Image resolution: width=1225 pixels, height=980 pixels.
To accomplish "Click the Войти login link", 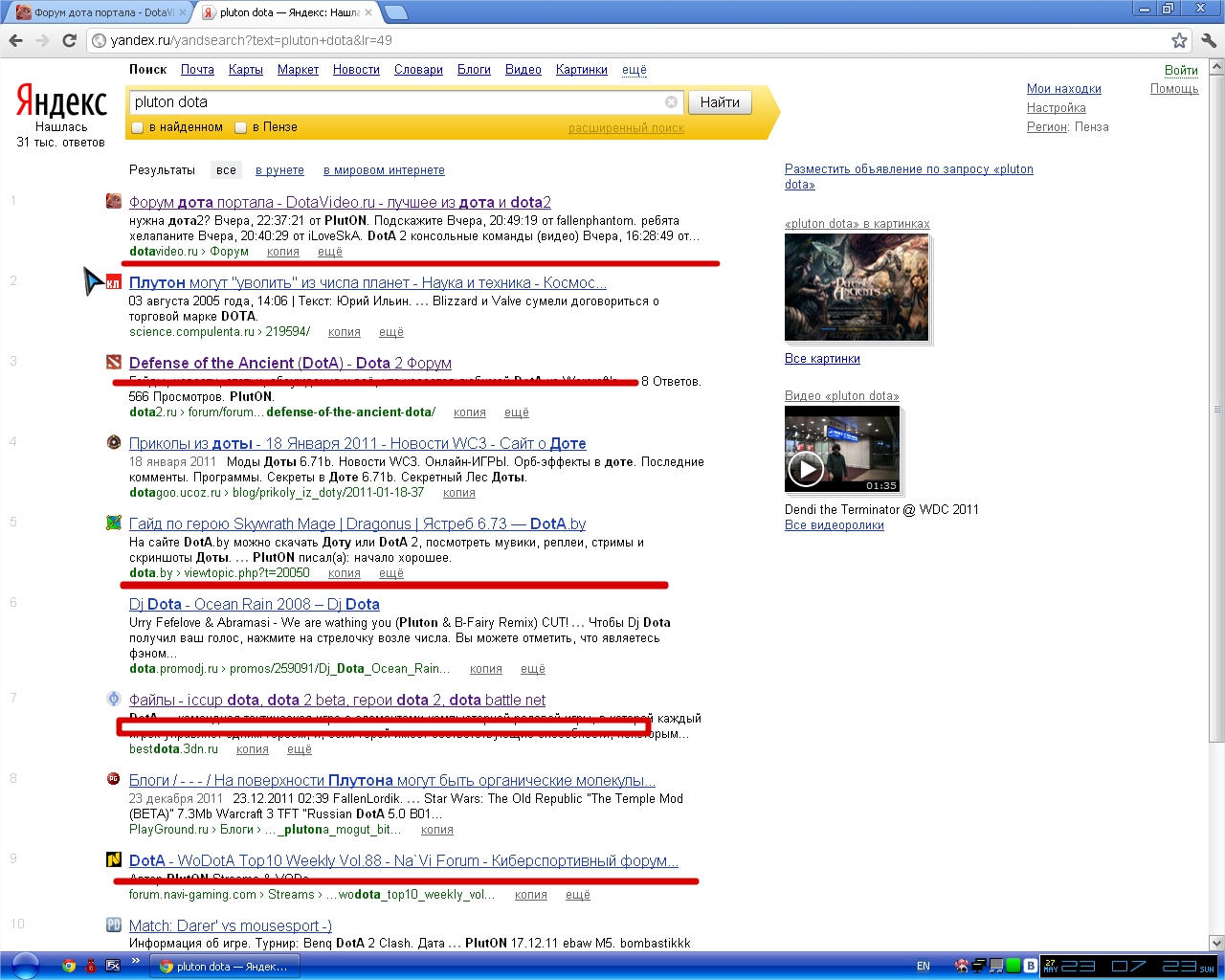I will click(1181, 70).
